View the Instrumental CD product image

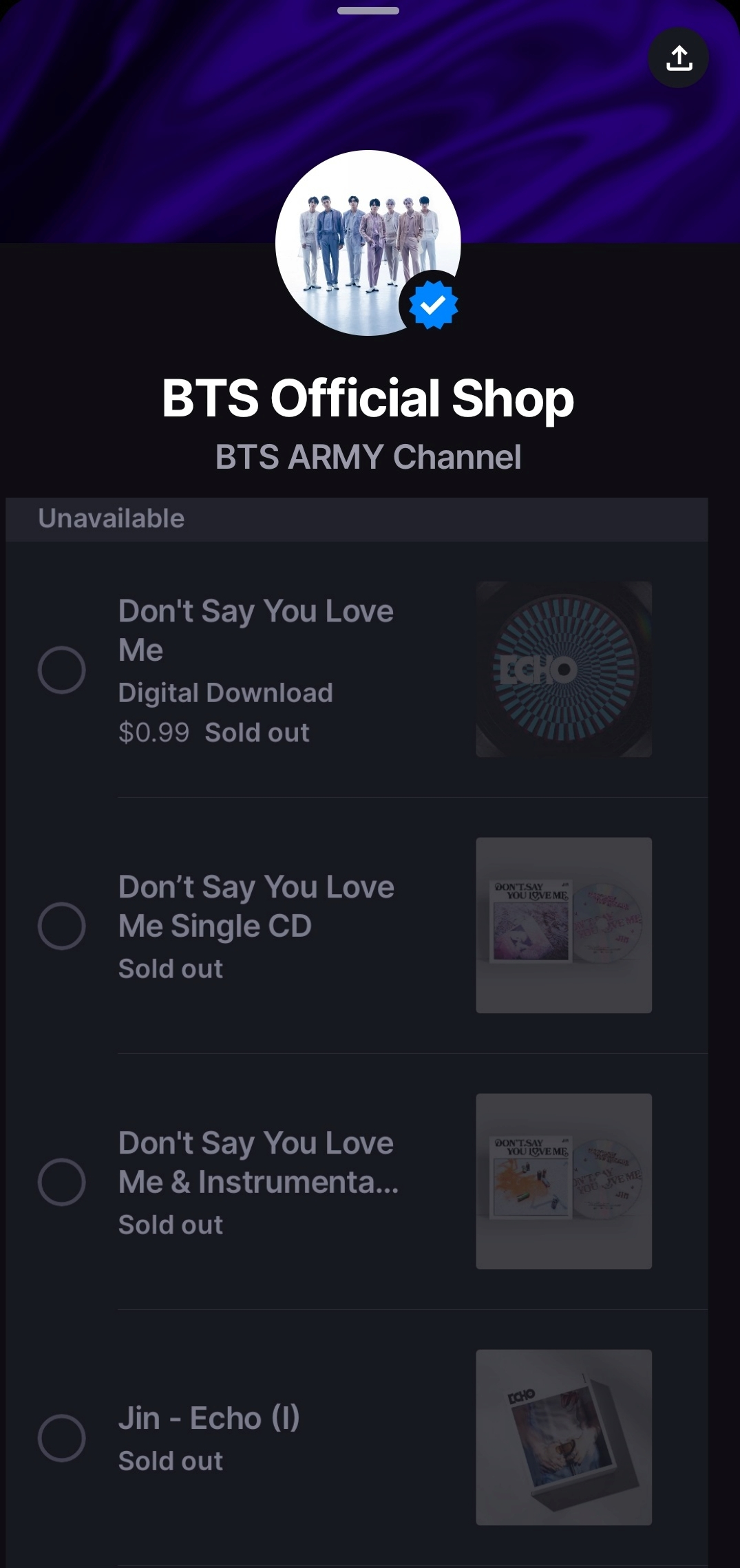click(x=564, y=1181)
